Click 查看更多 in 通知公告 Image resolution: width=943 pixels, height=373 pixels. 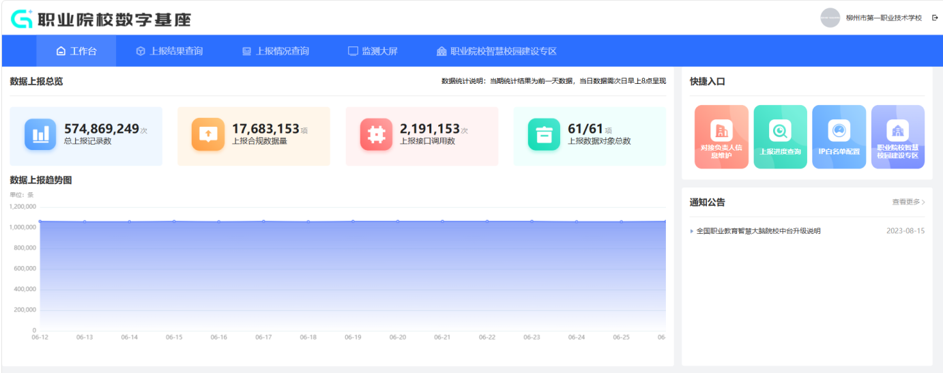coord(909,202)
